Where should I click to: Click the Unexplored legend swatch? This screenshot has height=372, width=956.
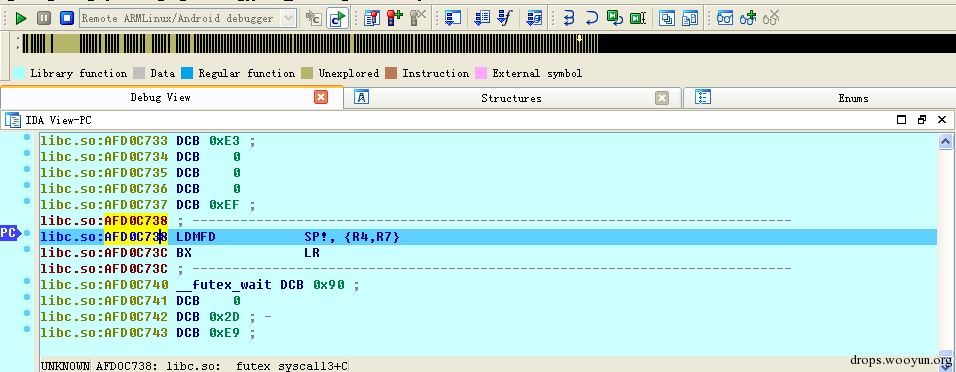307,74
